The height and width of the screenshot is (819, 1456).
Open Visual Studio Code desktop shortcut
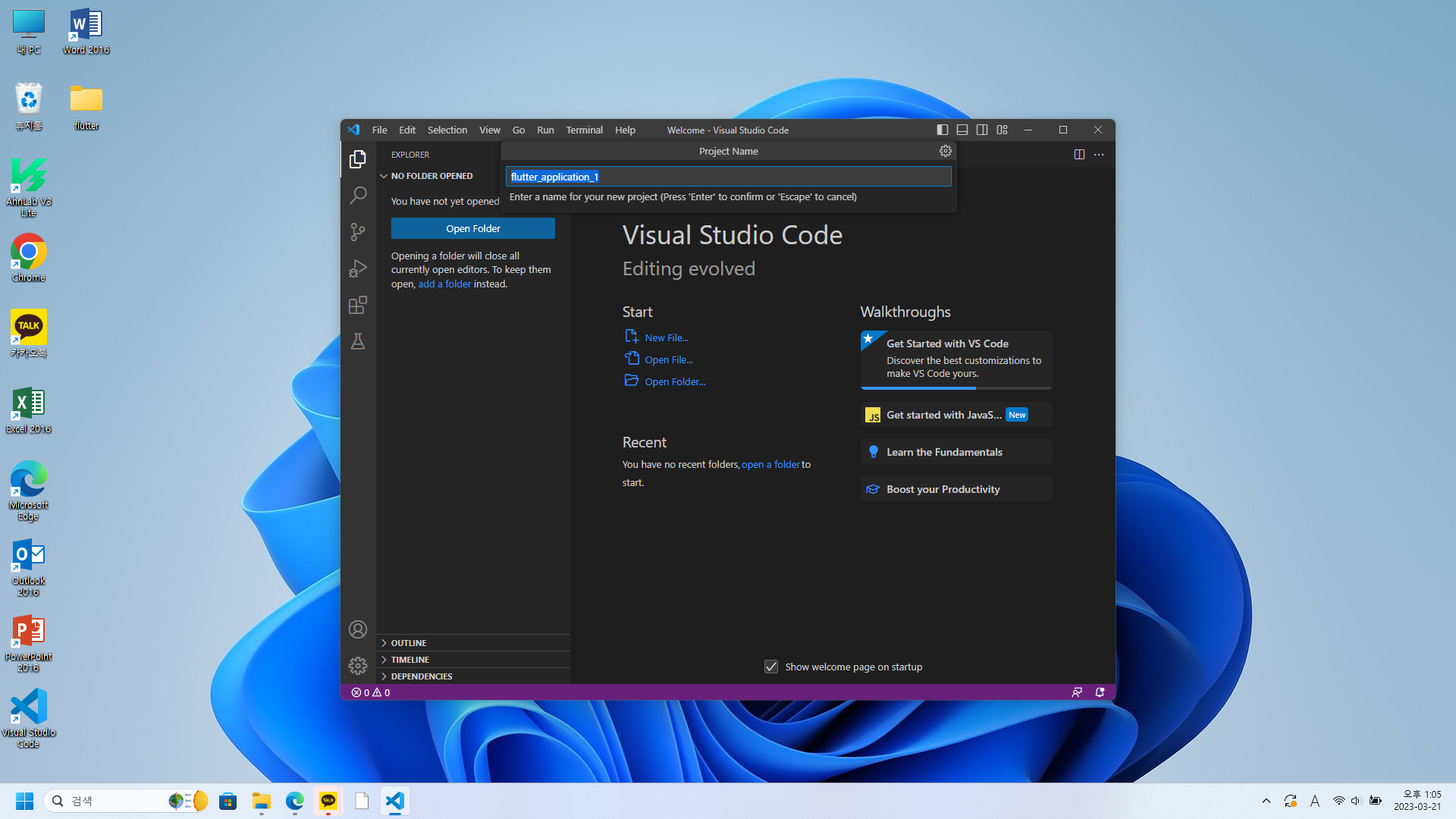pos(29,717)
